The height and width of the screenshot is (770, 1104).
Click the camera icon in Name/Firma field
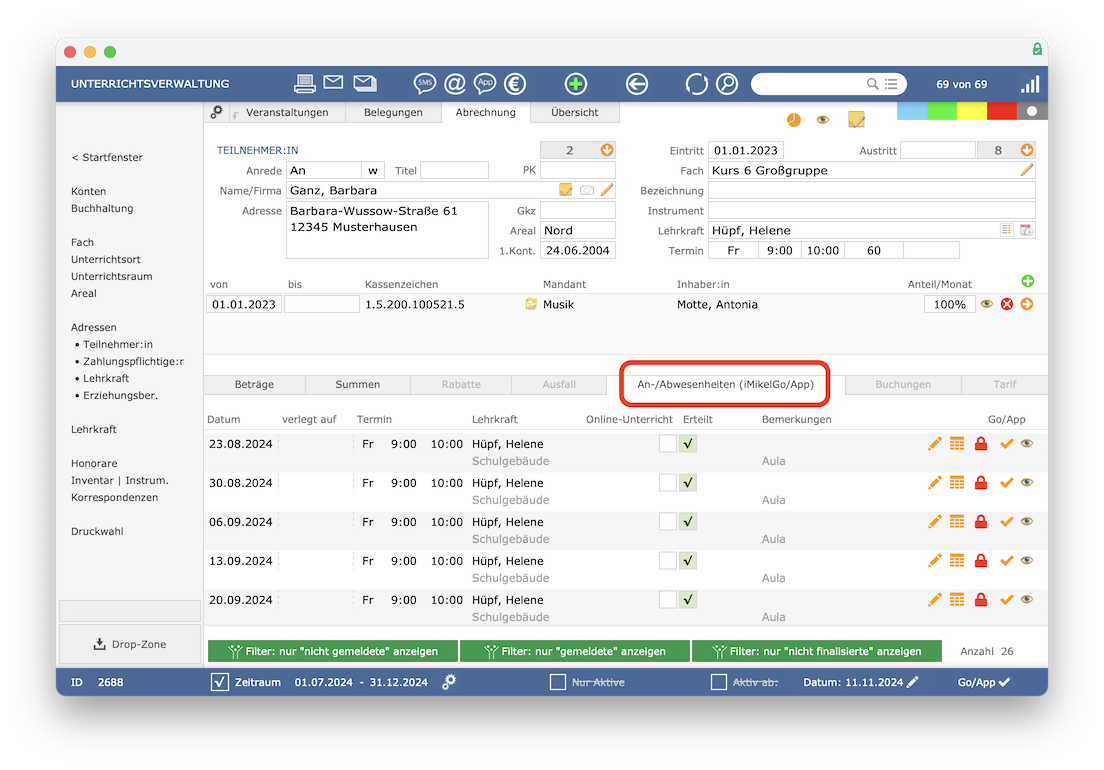tap(586, 190)
